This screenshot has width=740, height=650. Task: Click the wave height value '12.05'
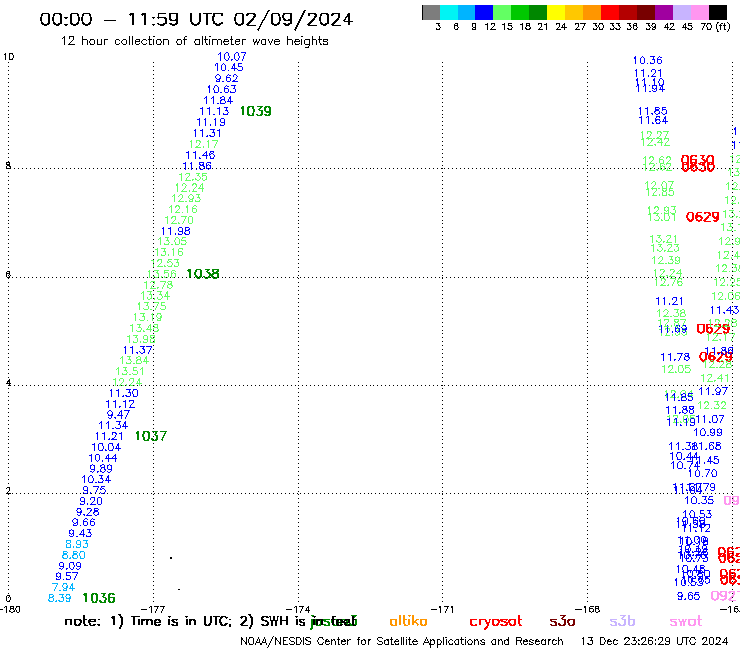[x=676, y=369]
